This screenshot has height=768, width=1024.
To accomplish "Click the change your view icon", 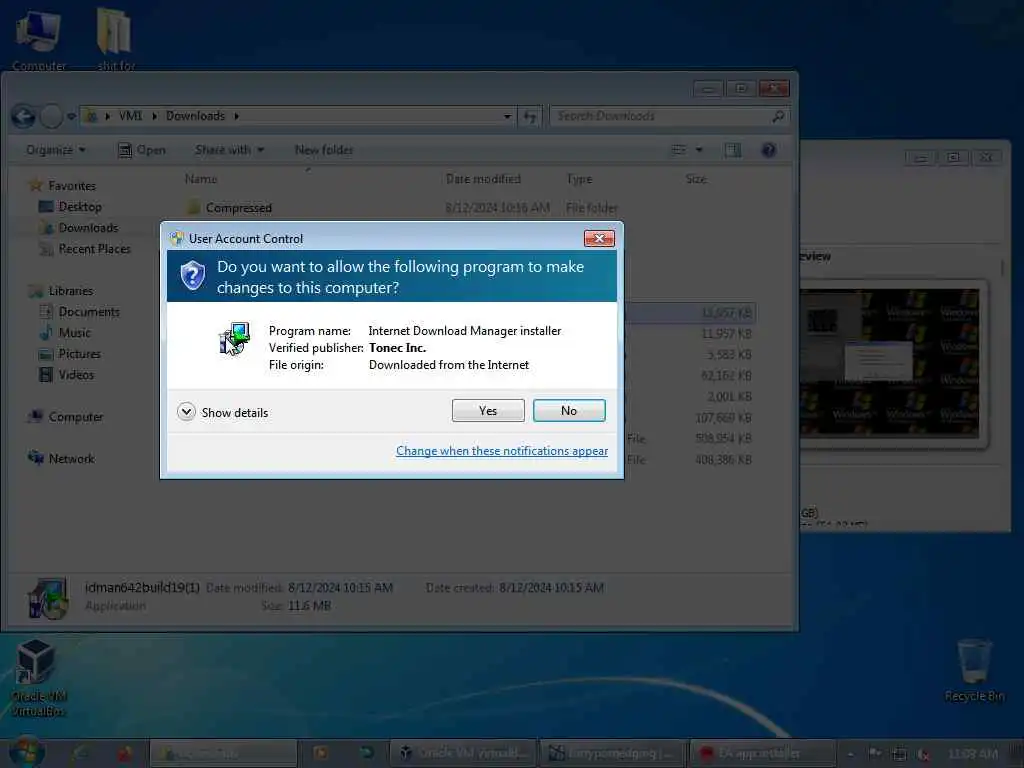I will [679, 150].
